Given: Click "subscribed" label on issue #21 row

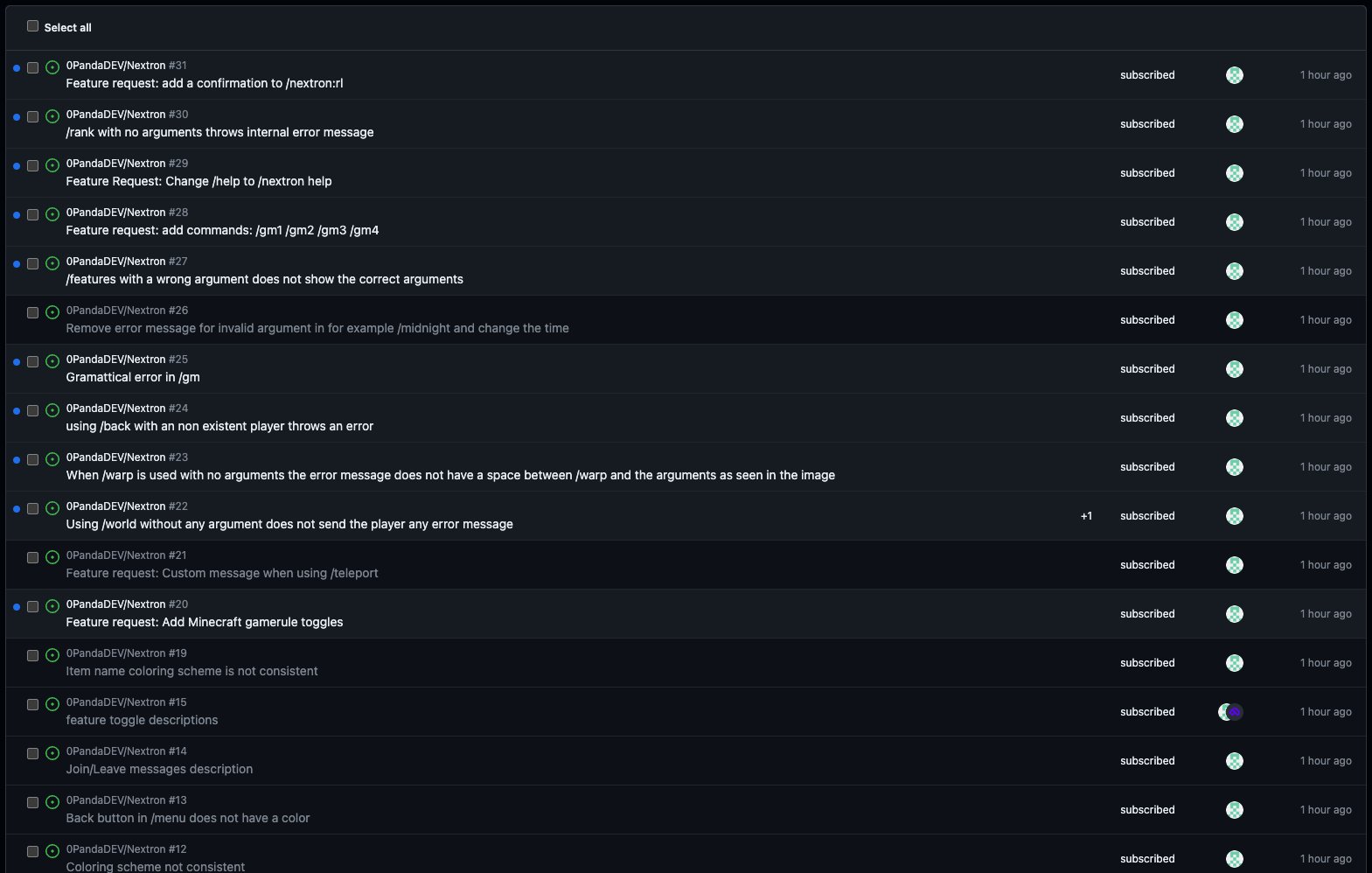Looking at the screenshot, I should (x=1147, y=565).
